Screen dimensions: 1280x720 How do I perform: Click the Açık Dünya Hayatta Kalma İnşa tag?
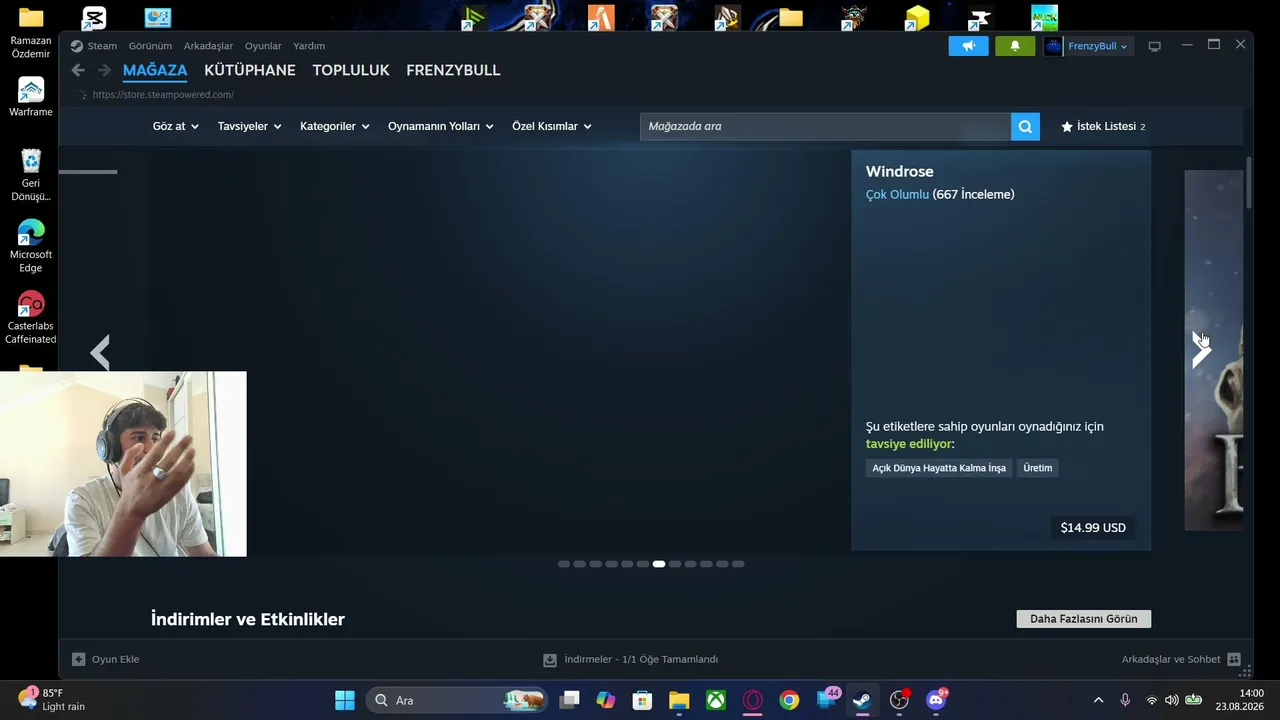tap(939, 468)
